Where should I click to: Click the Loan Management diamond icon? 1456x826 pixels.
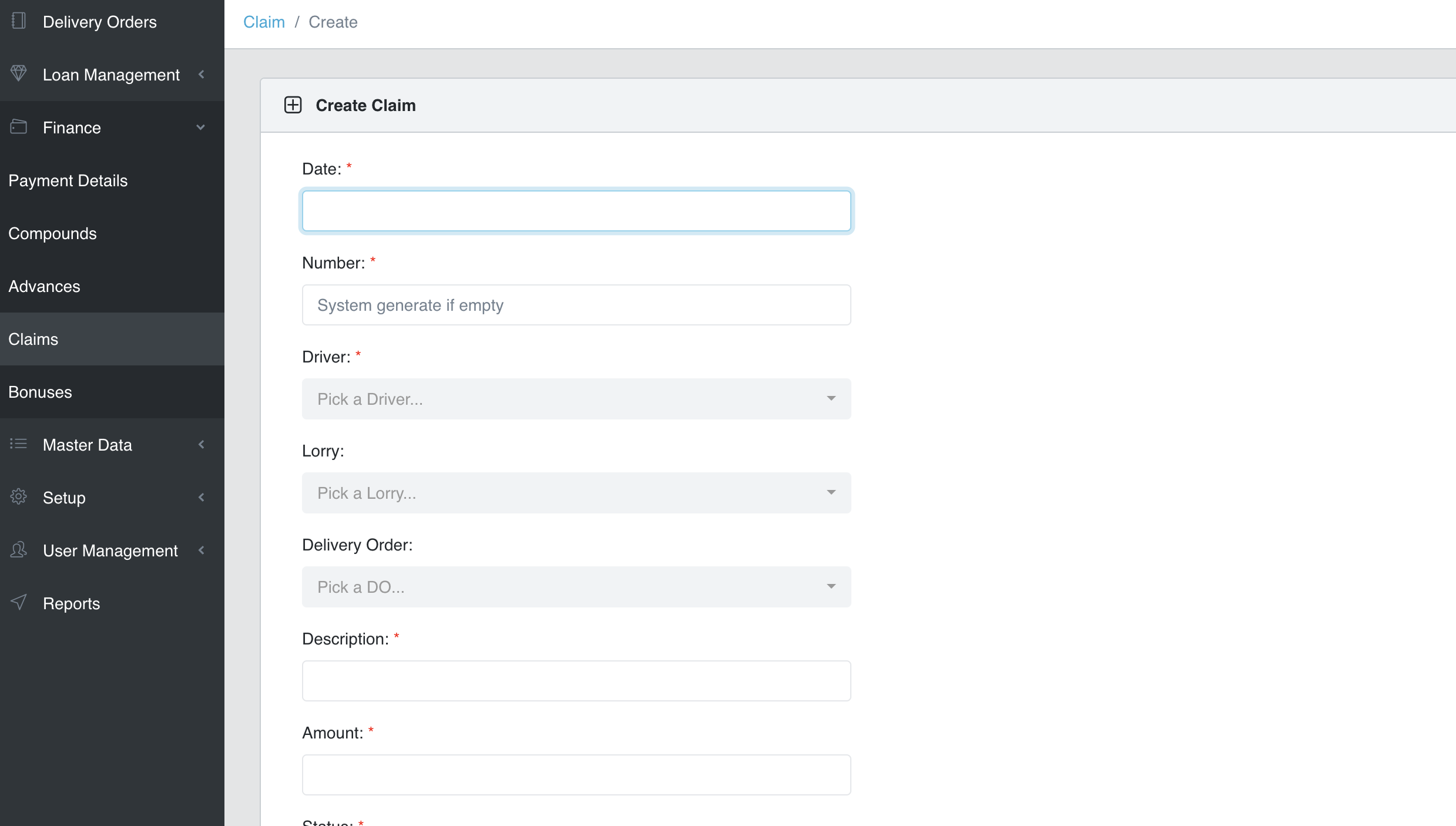[x=19, y=73]
